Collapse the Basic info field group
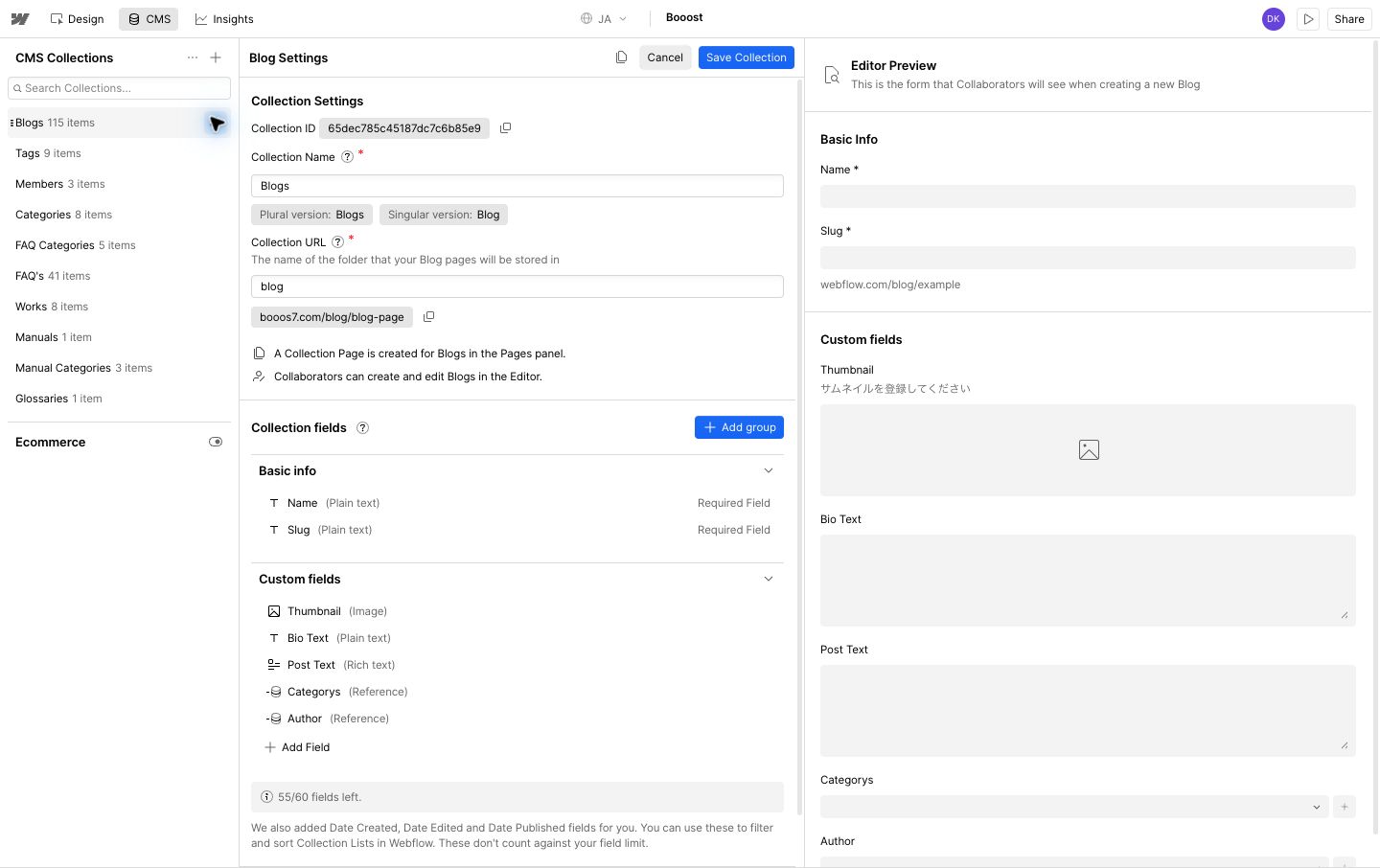1380x868 pixels. pos(768,470)
